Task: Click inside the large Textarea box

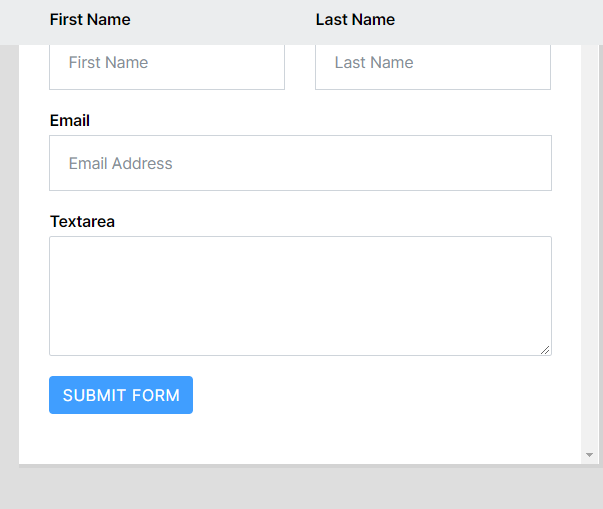Action: tap(300, 295)
